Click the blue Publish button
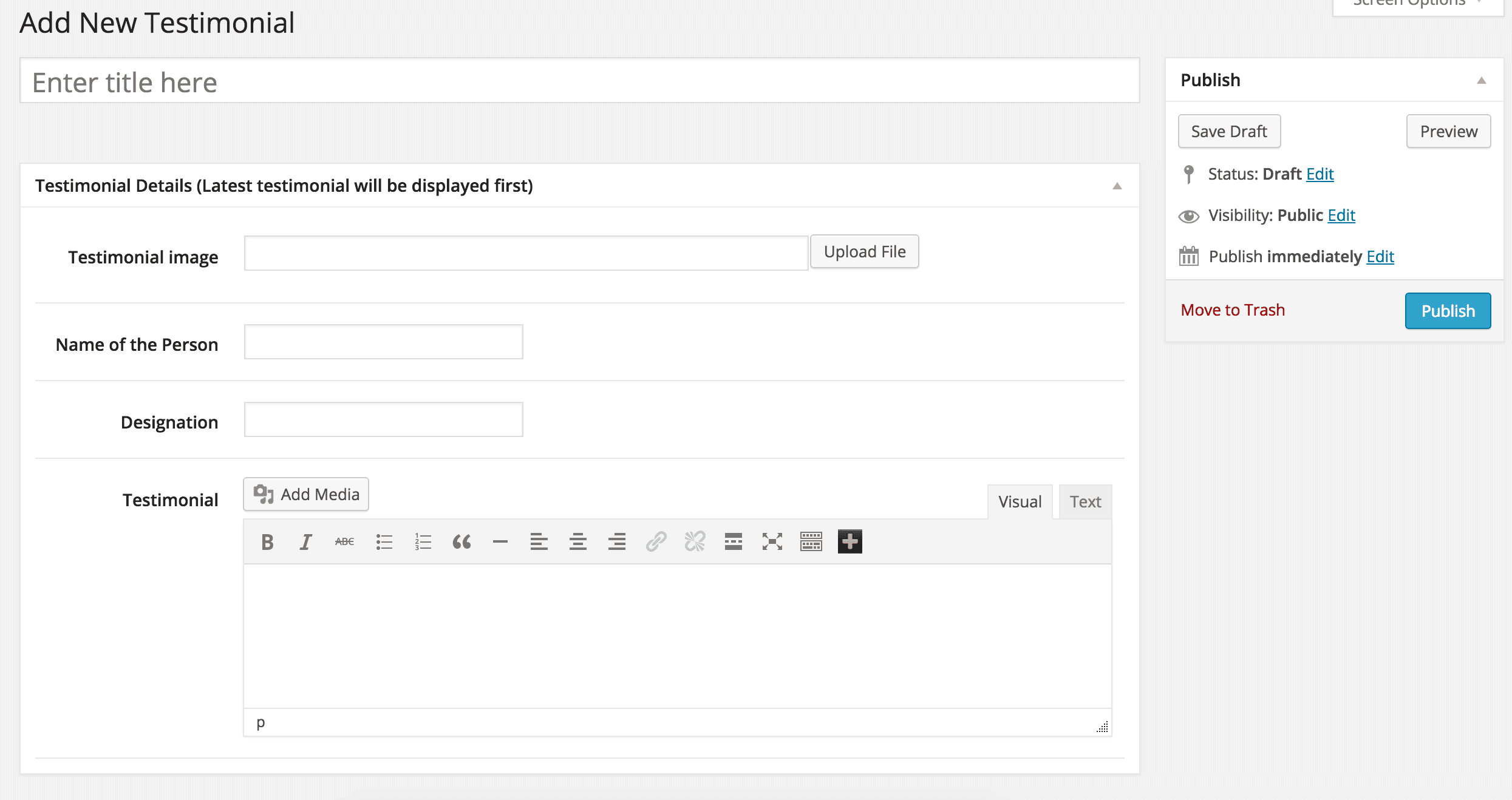 click(x=1448, y=311)
